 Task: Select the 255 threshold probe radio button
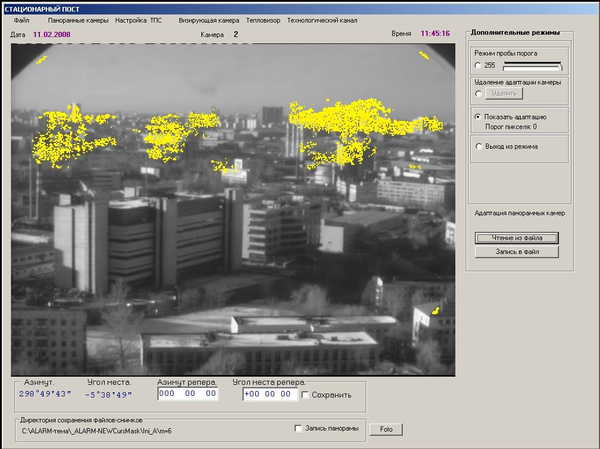click(479, 65)
